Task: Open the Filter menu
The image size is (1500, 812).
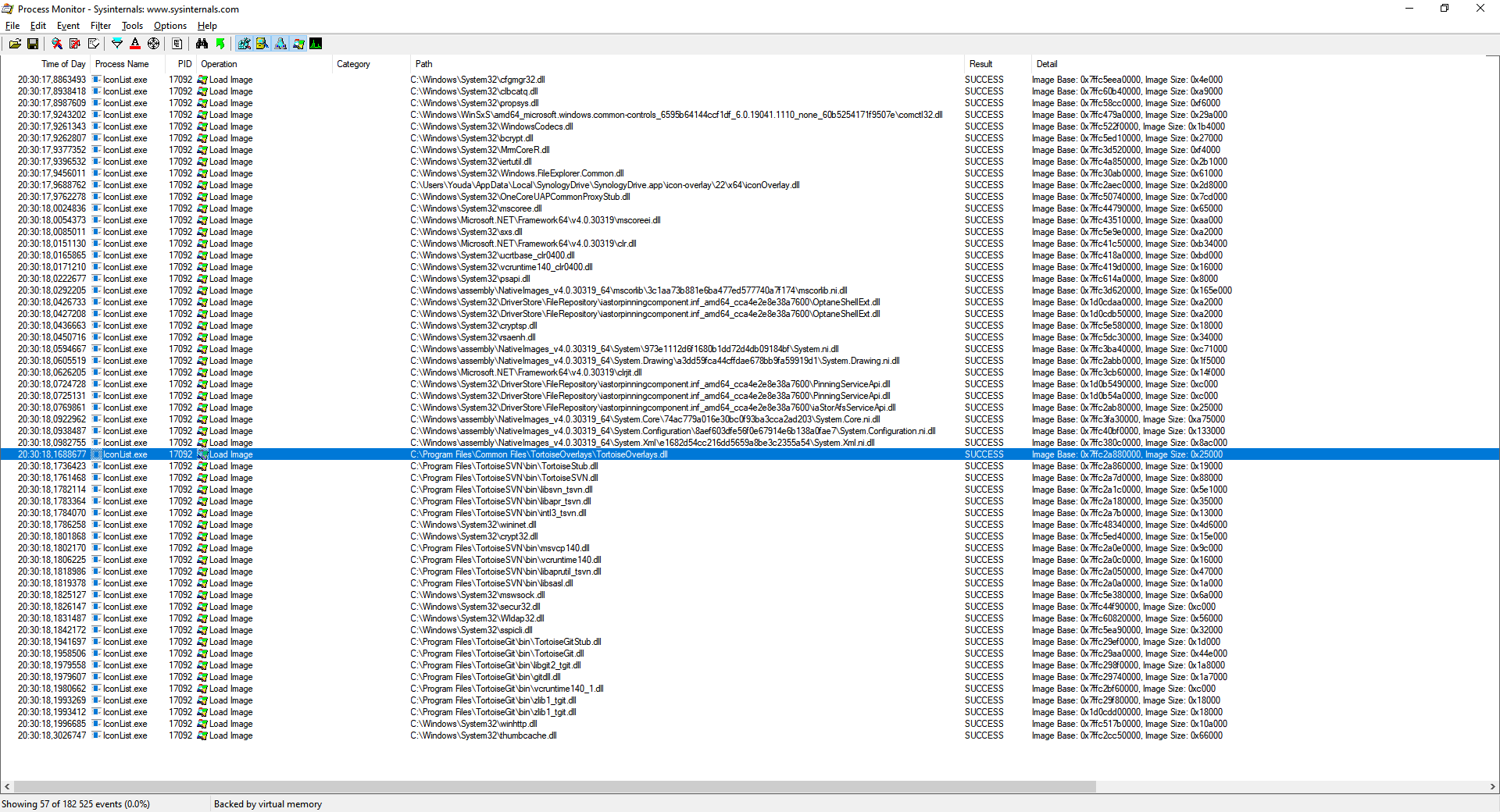Action: point(101,26)
